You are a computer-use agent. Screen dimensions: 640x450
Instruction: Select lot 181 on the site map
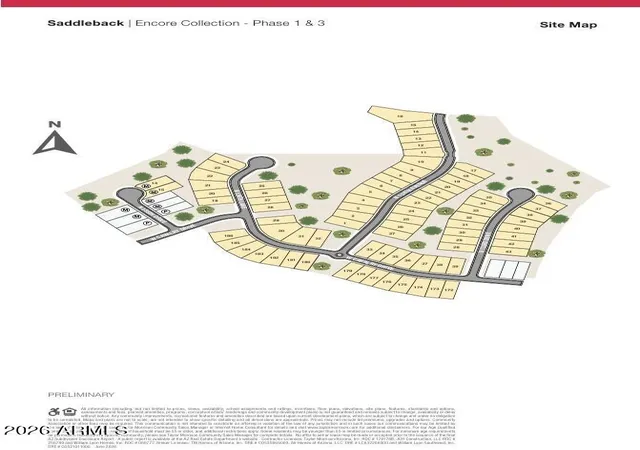291,260
